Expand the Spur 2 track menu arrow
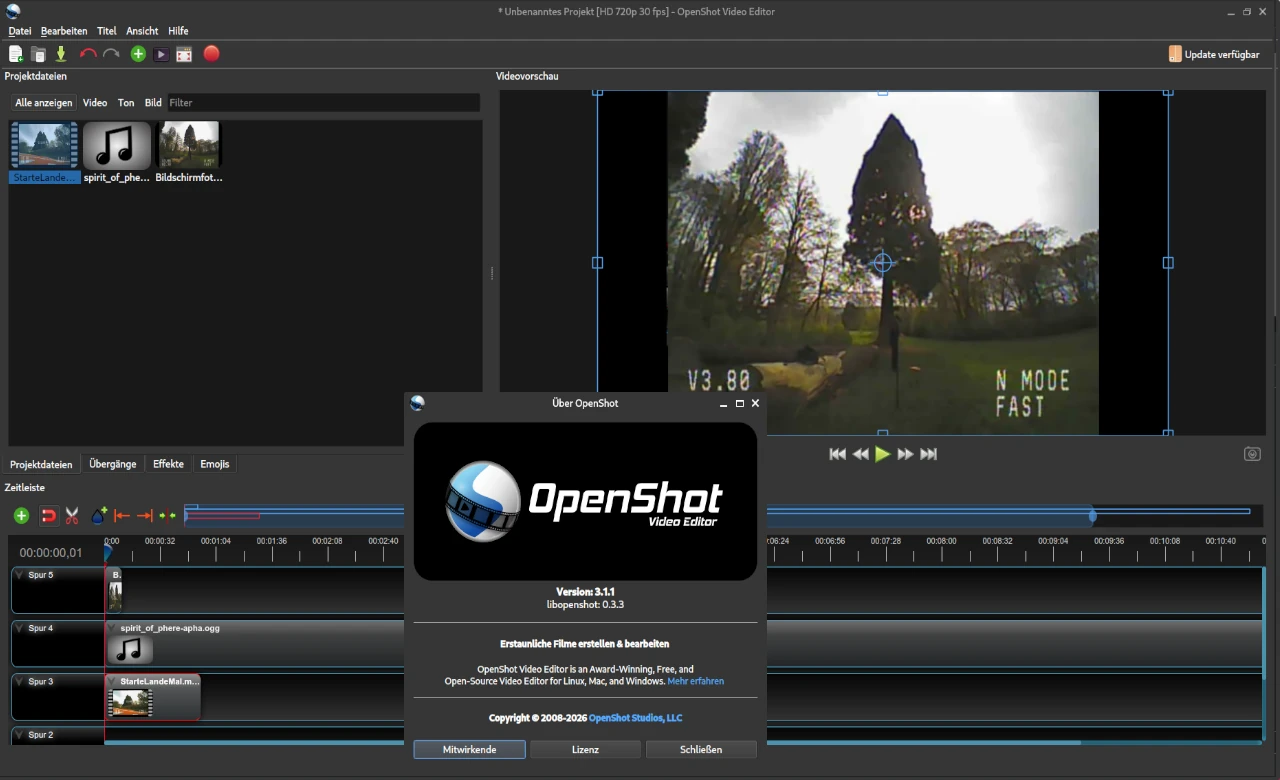Image resolution: width=1280 pixels, height=780 pixels. (x=19, y=734)
